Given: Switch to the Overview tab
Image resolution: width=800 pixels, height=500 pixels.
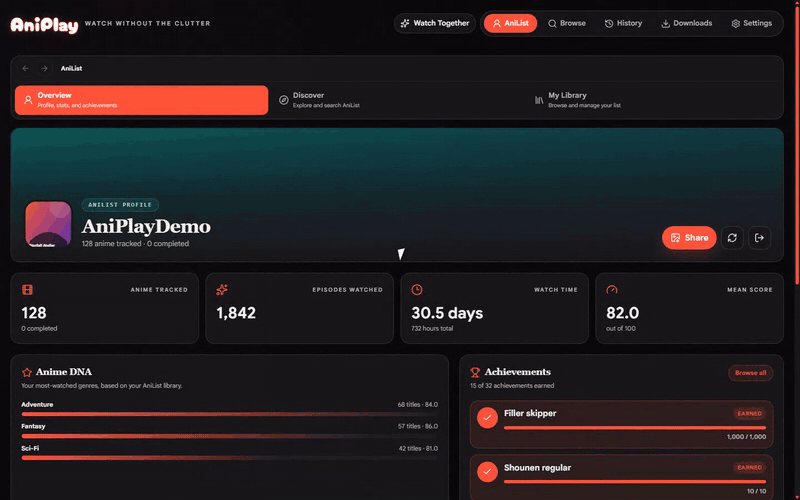Looking at the screenshot, I should pyautogui.click(x=141, y=100).
